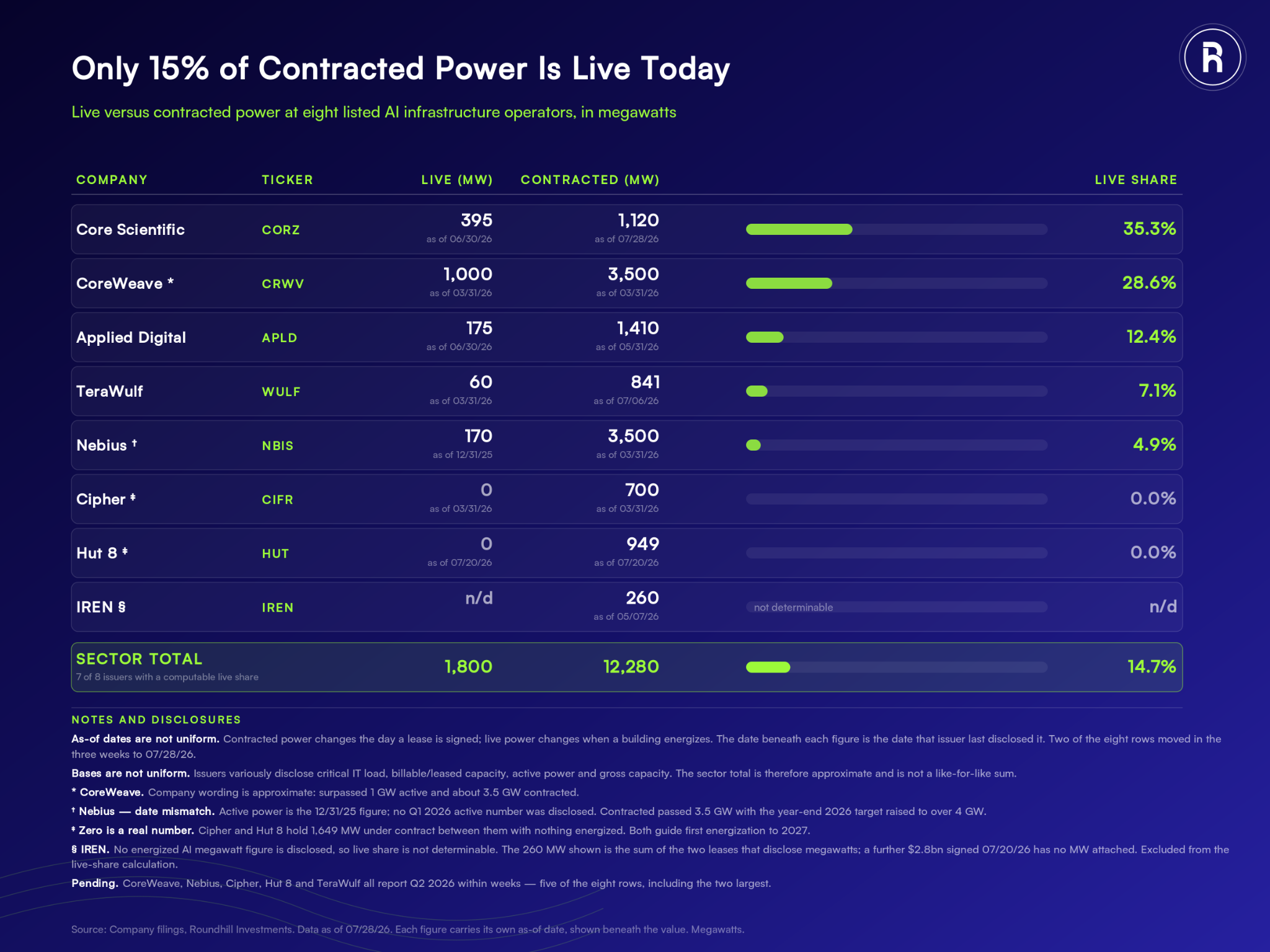Click the NOTES AND DISCLOSURES heading
Image resolution: width=1270 pixels, height=952 pixels.
coord(156,720)
